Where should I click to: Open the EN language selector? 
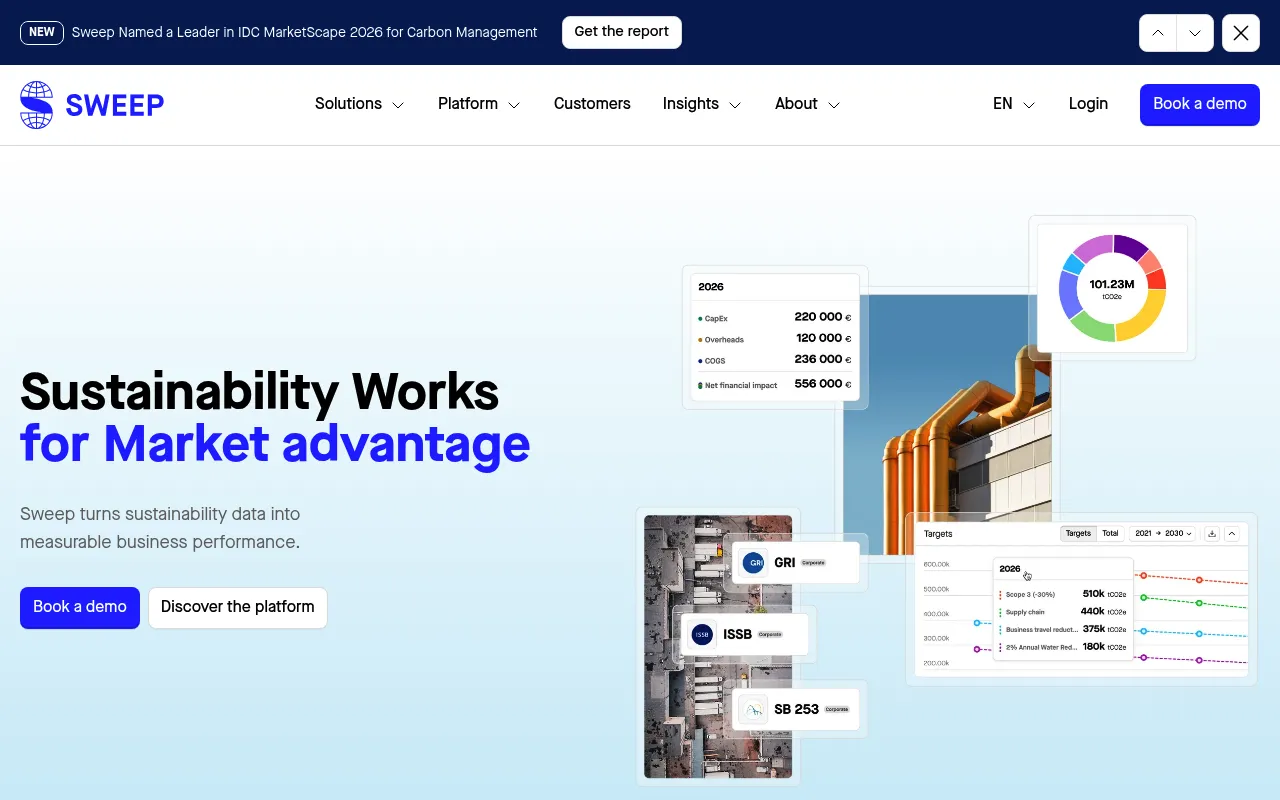(1014, 104)
